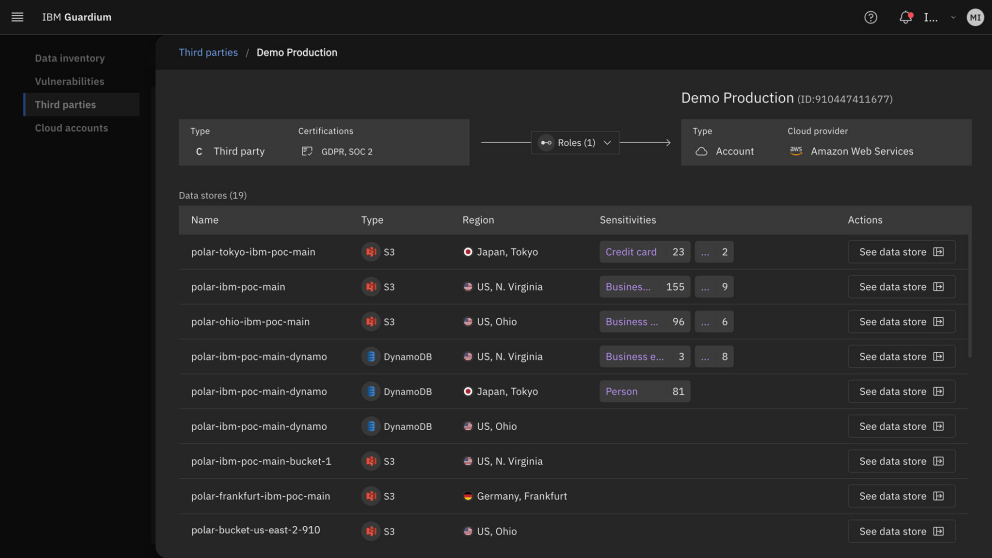This screenshot has width=992, height=558.
Task: See data store for dynamo in US, N. Virginia
Action: [902, 356]
